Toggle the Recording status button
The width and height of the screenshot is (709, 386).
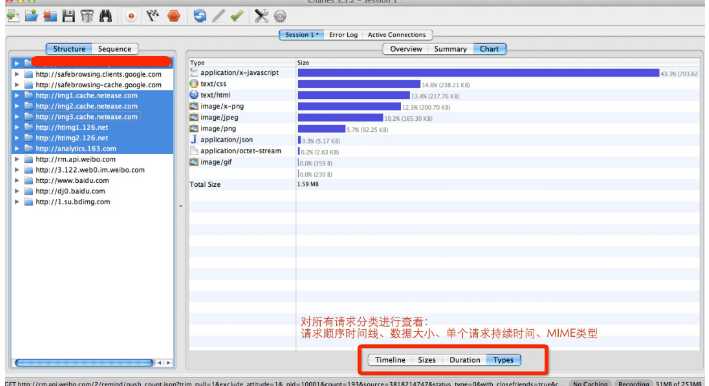(x=633, y=383)
